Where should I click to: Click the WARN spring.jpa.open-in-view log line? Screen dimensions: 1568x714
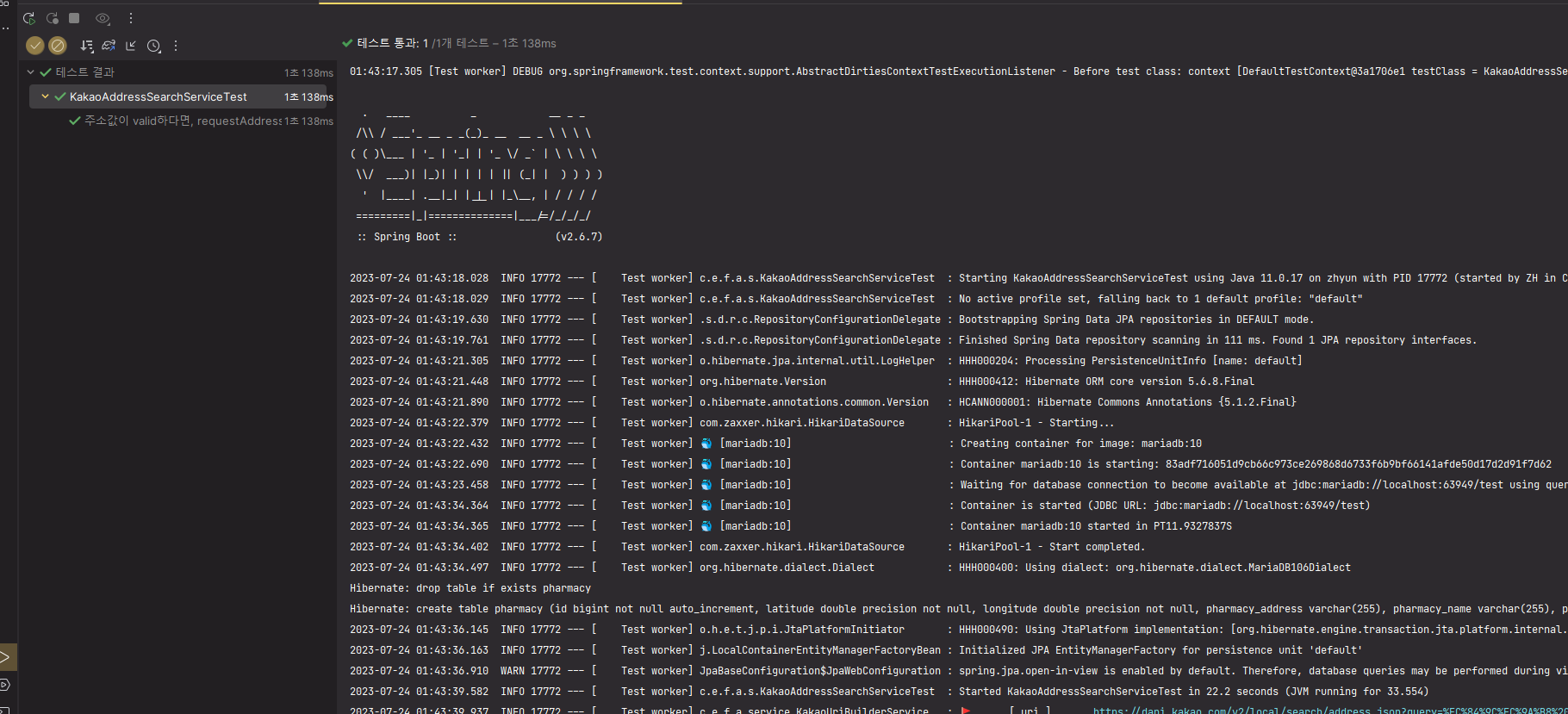coord(958,671)
